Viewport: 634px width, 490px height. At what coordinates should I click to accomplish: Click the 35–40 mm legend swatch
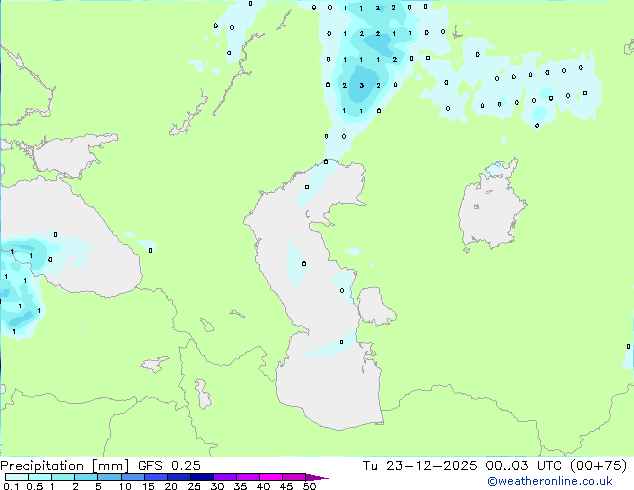(247, 477)
